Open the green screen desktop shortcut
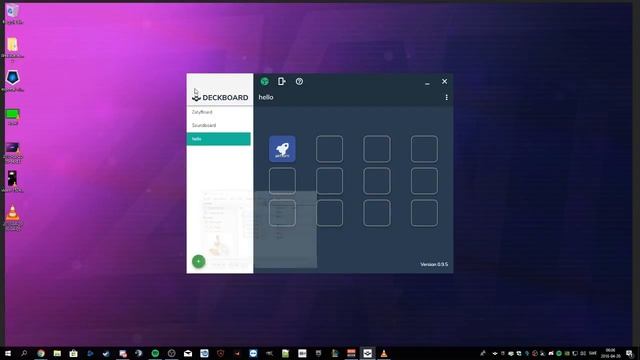The width and height of the screenshot is (640, 360). 12,116
